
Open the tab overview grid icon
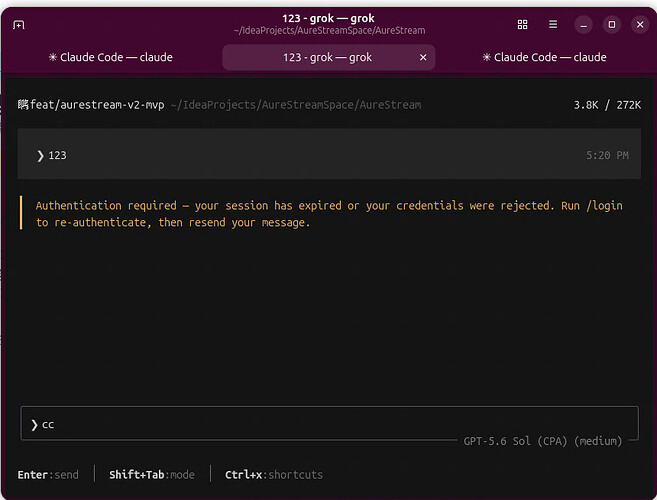pyautogui.click(x=522, y=24)
